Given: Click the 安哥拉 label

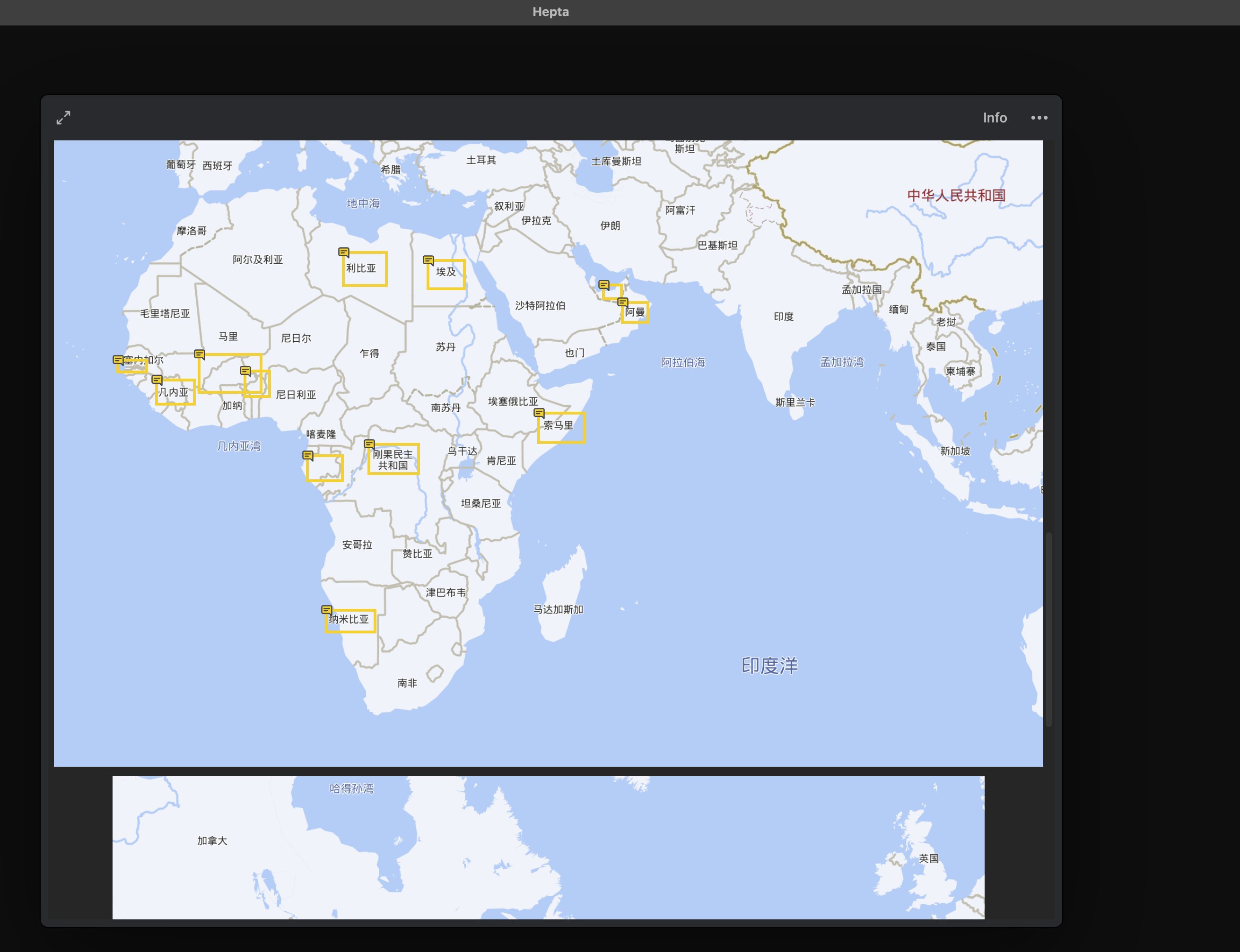Looking at the screenshot, I should coord(357,545).
